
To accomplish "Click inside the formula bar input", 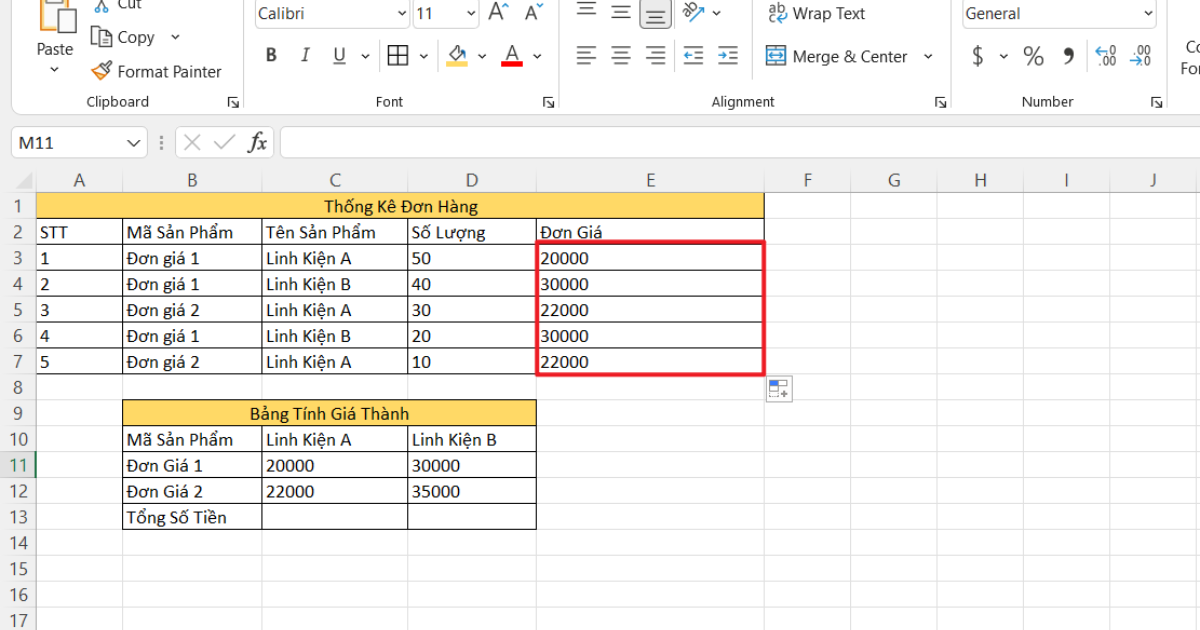I will click(740, 143).
